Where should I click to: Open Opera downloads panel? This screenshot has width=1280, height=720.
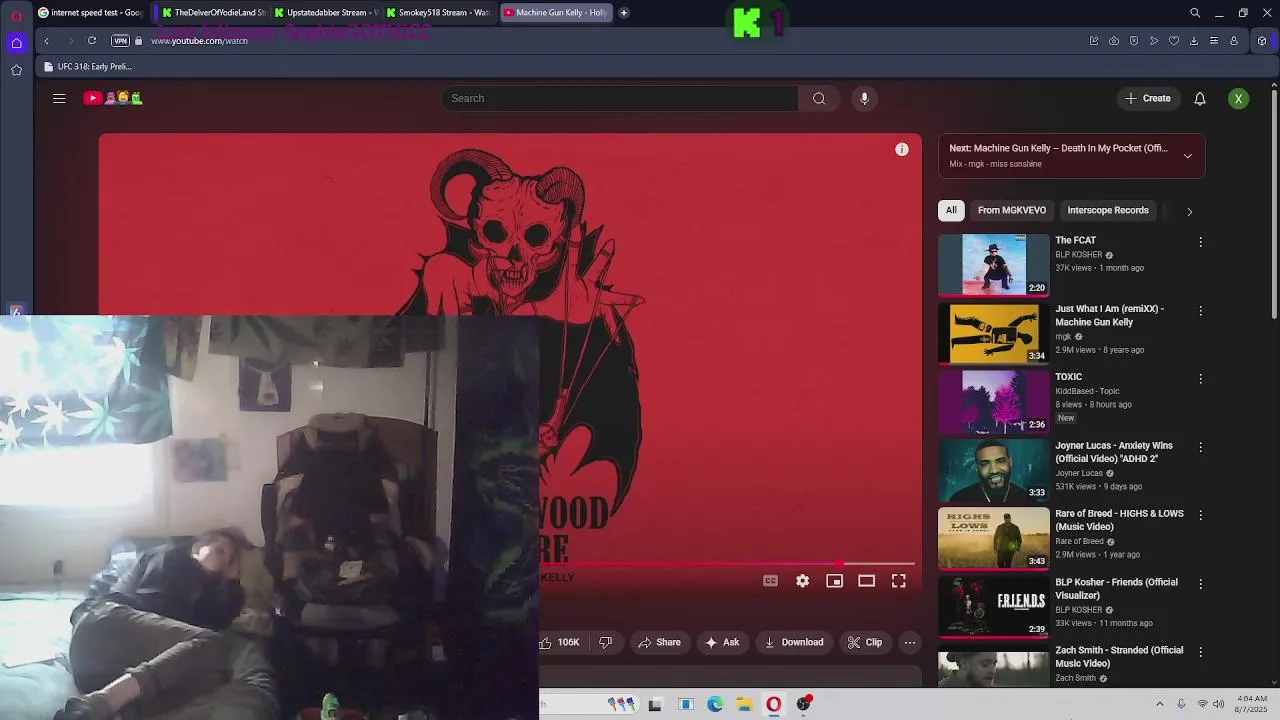point(1194,41)
